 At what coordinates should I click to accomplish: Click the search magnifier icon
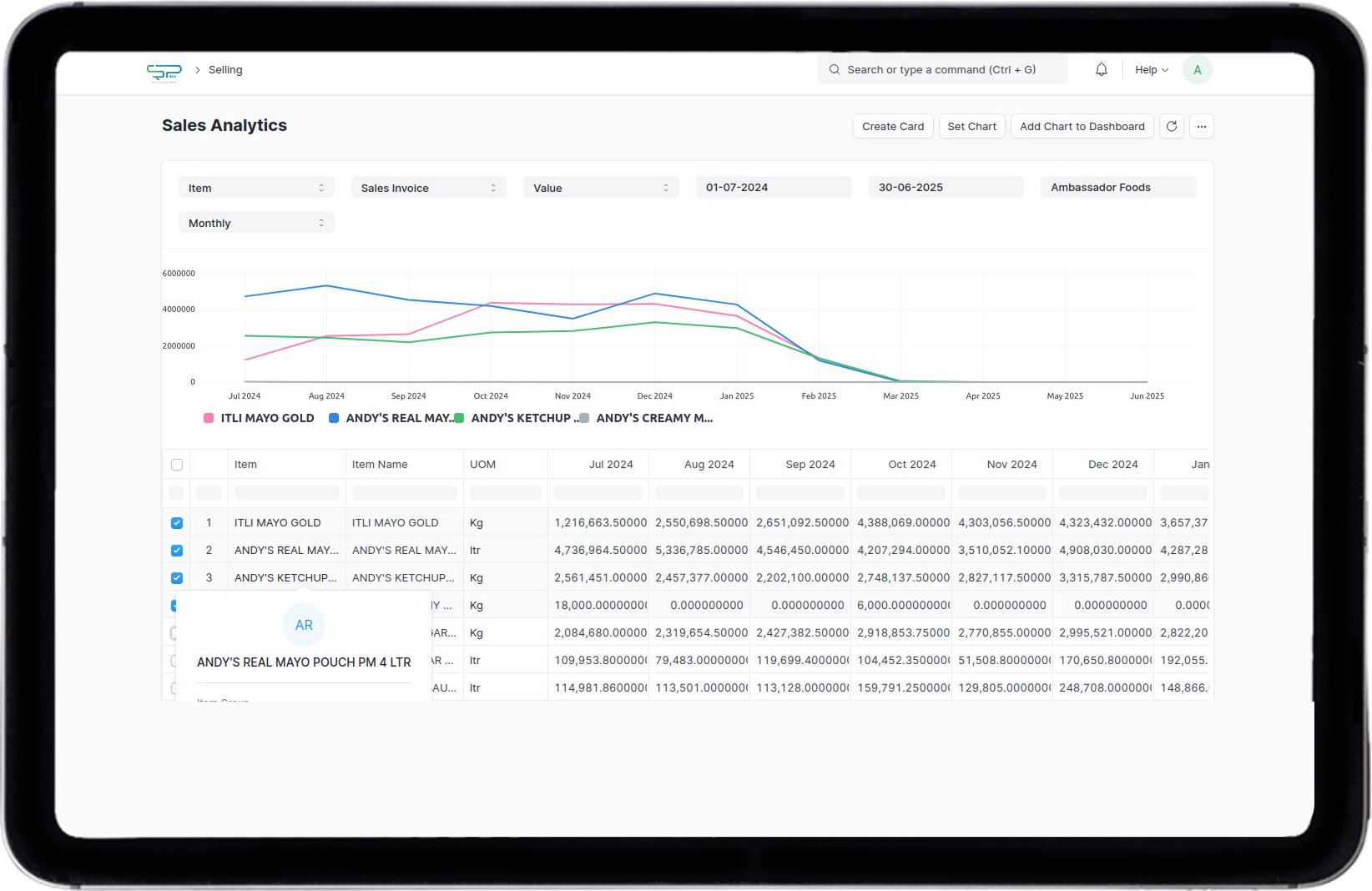[835, 70]
